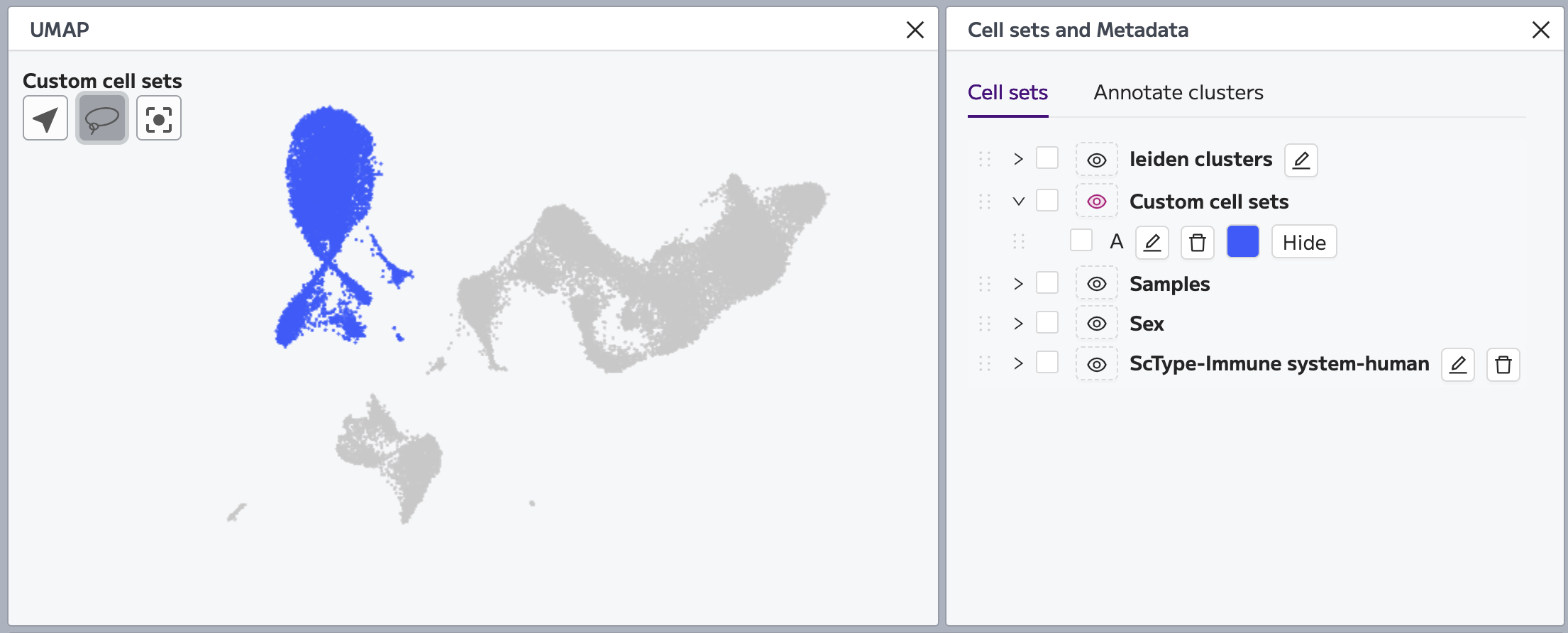Toggle eye icon for Sex
Viewport: 1568px width, 633px height.
tap(1097, 324)
